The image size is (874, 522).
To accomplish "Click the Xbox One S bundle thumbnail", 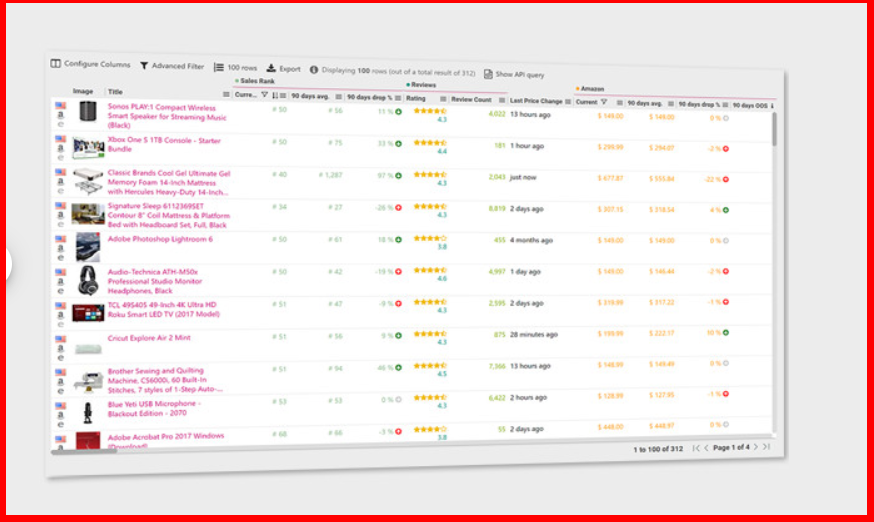I will point(88,148).
